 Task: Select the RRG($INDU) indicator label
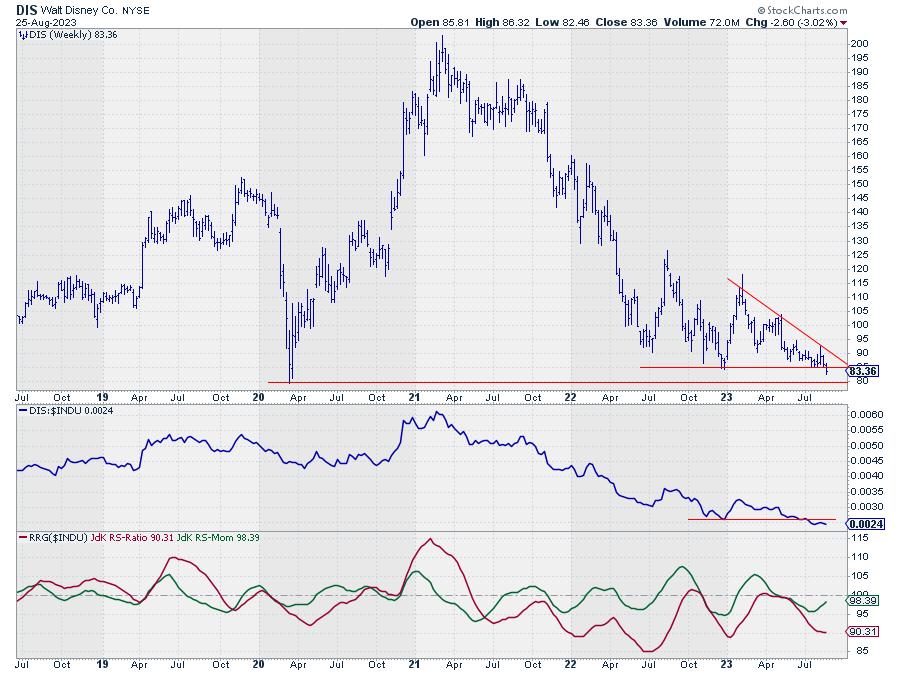click(x=53, y=540)
